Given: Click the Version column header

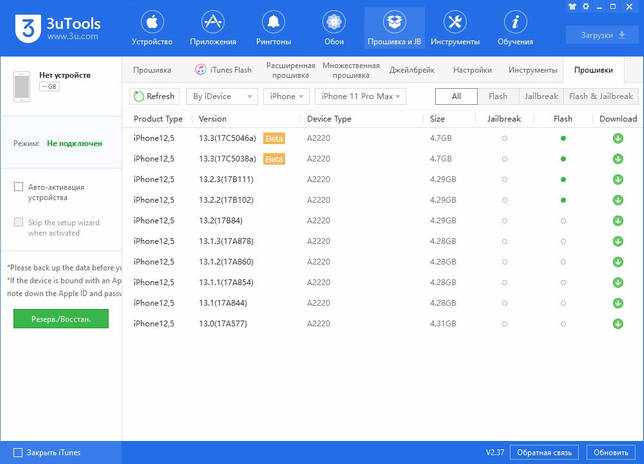Looking at the screenshot, I should click(x=212, y=119).
